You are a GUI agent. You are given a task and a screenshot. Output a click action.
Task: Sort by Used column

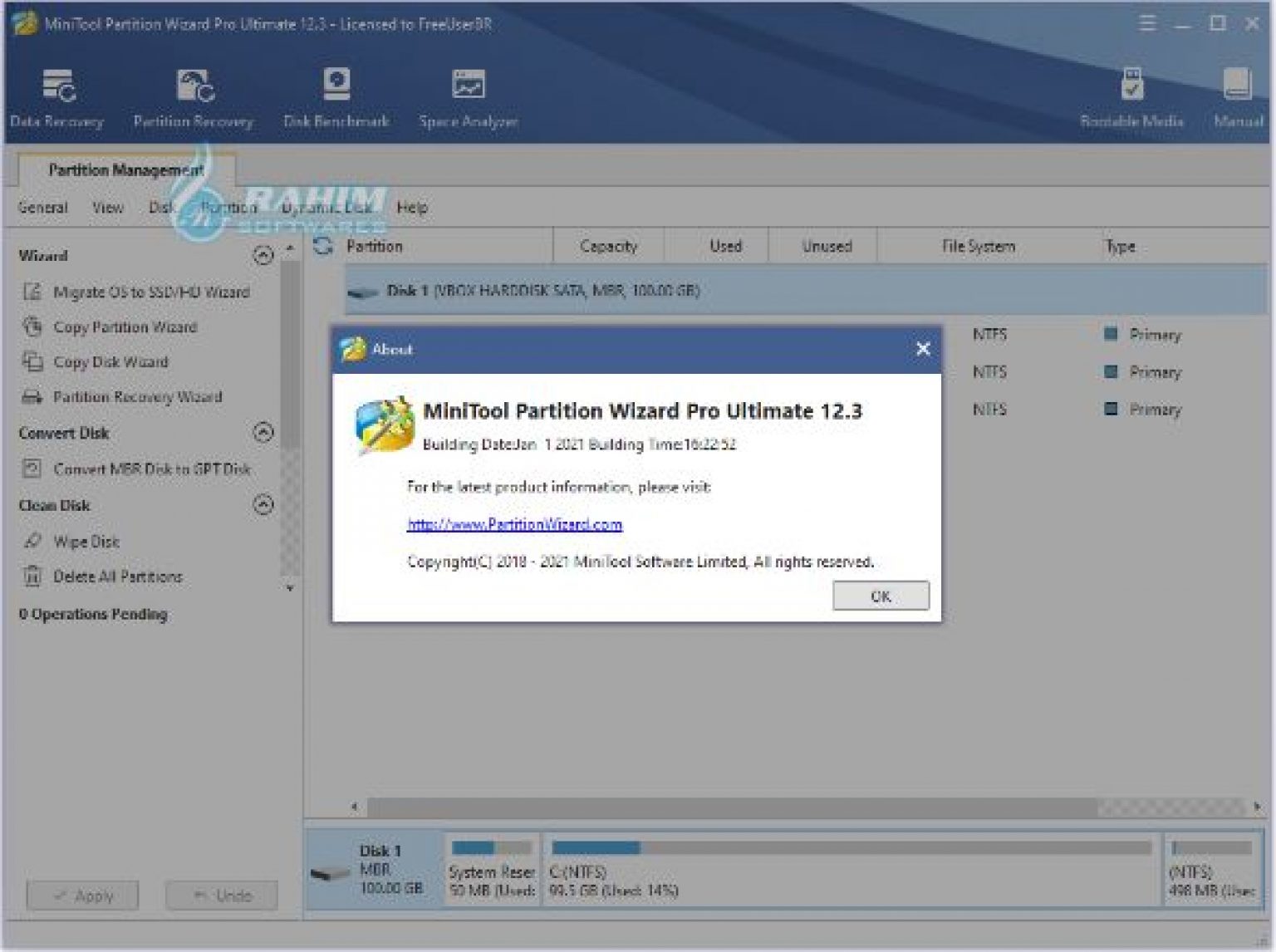[x=725, y=246]
